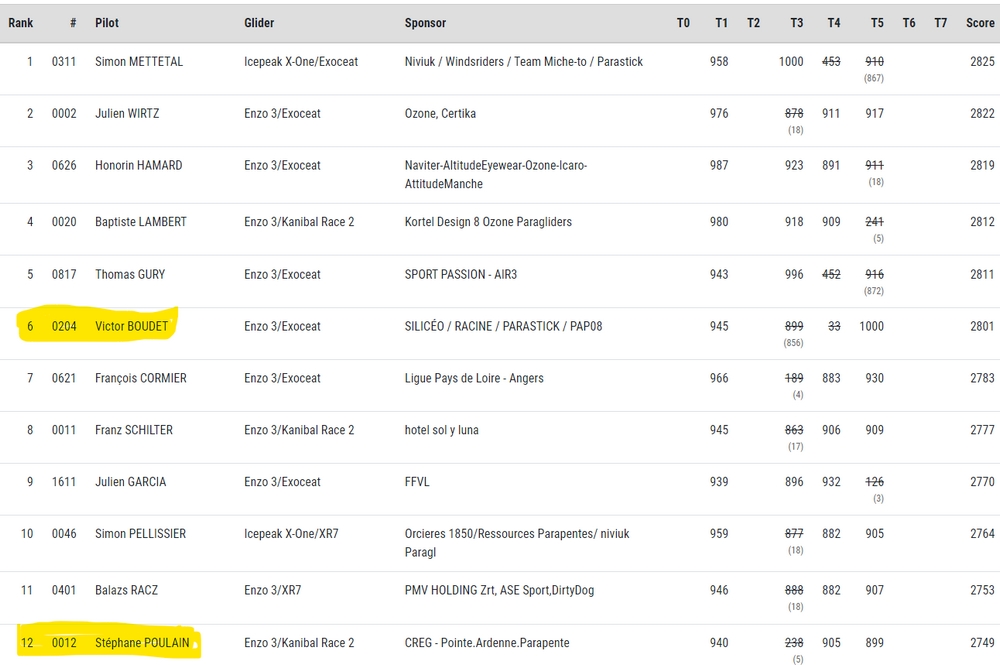Screen dimensions: 1000x665
Task: Click Balazs RACZ pilot name
Action: [x=126, y=591]
